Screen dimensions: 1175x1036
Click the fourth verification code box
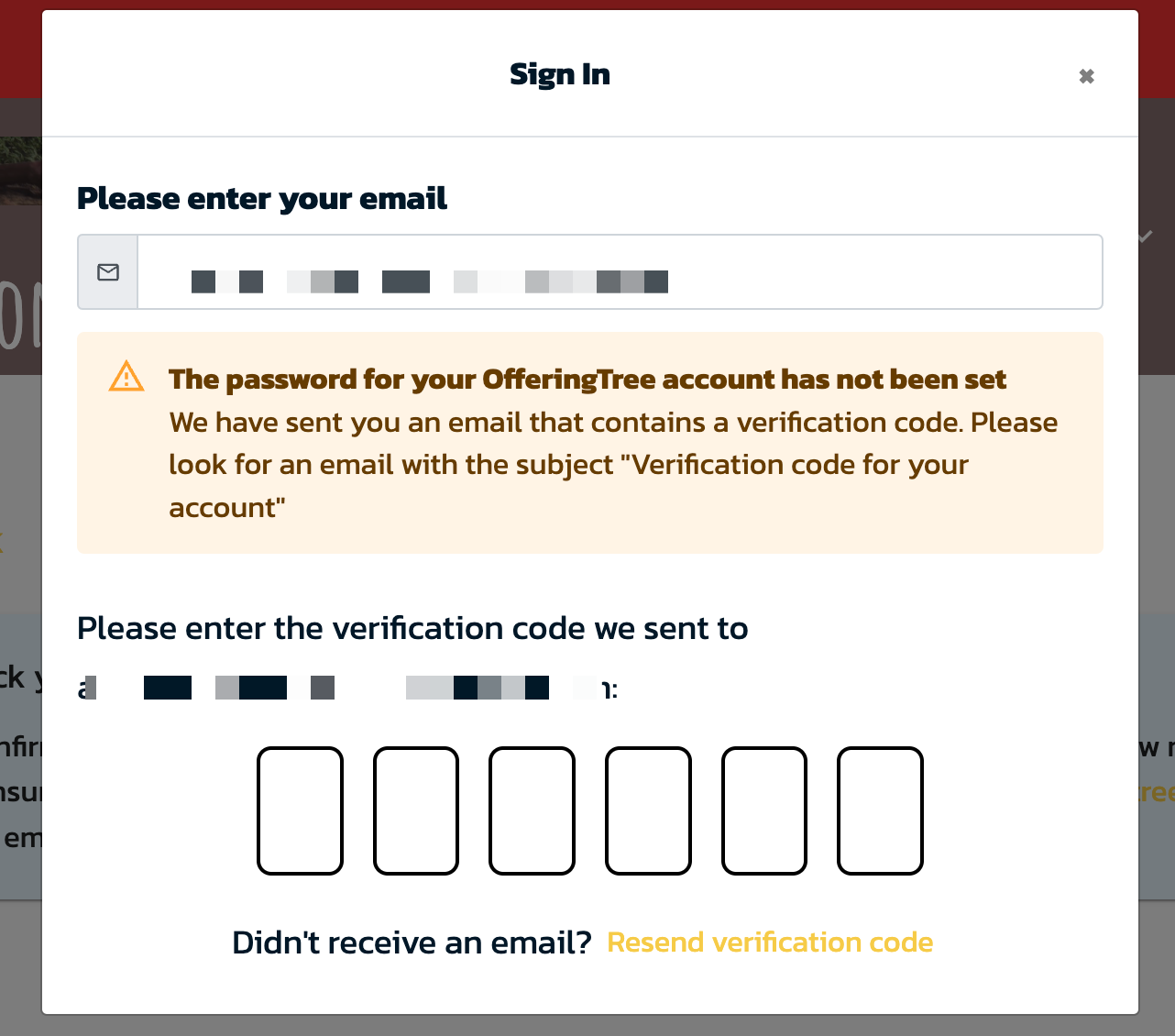[x=648, y=810]
